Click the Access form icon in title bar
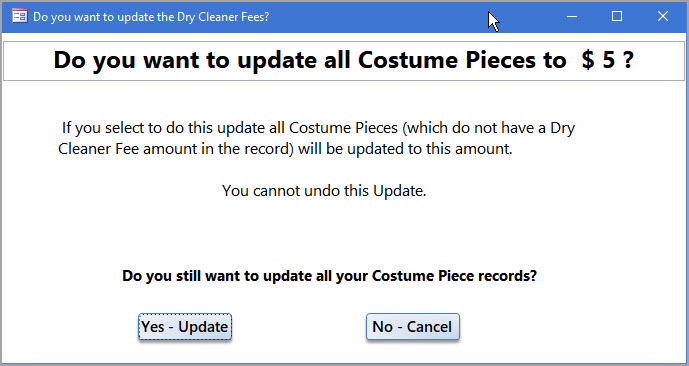 coord(20,17)
